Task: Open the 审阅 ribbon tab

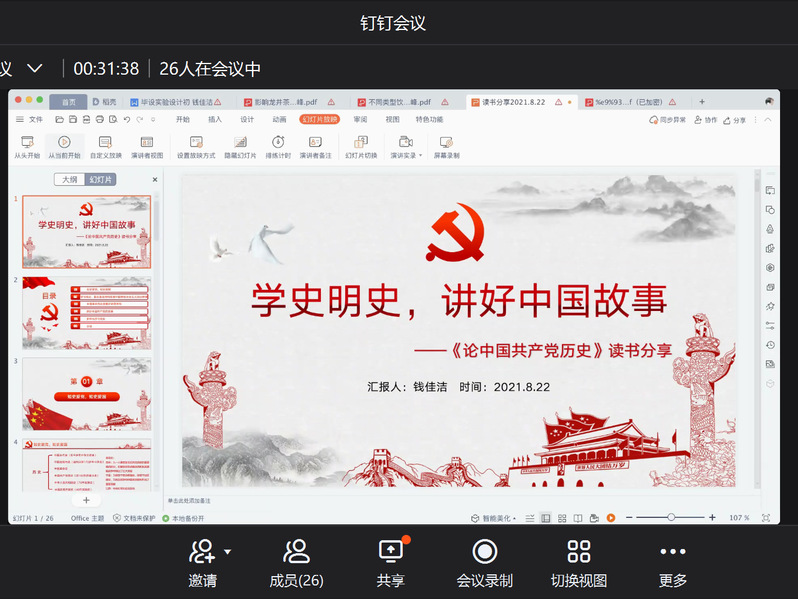Action: 360,120
